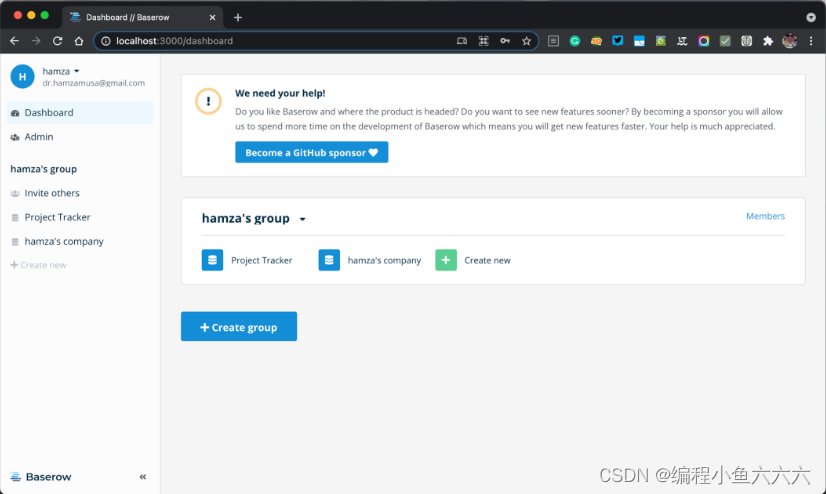This screenshot has height=494, width=826.
Task: Click the site information icon in address bar
Action: (x=106, y=41)
